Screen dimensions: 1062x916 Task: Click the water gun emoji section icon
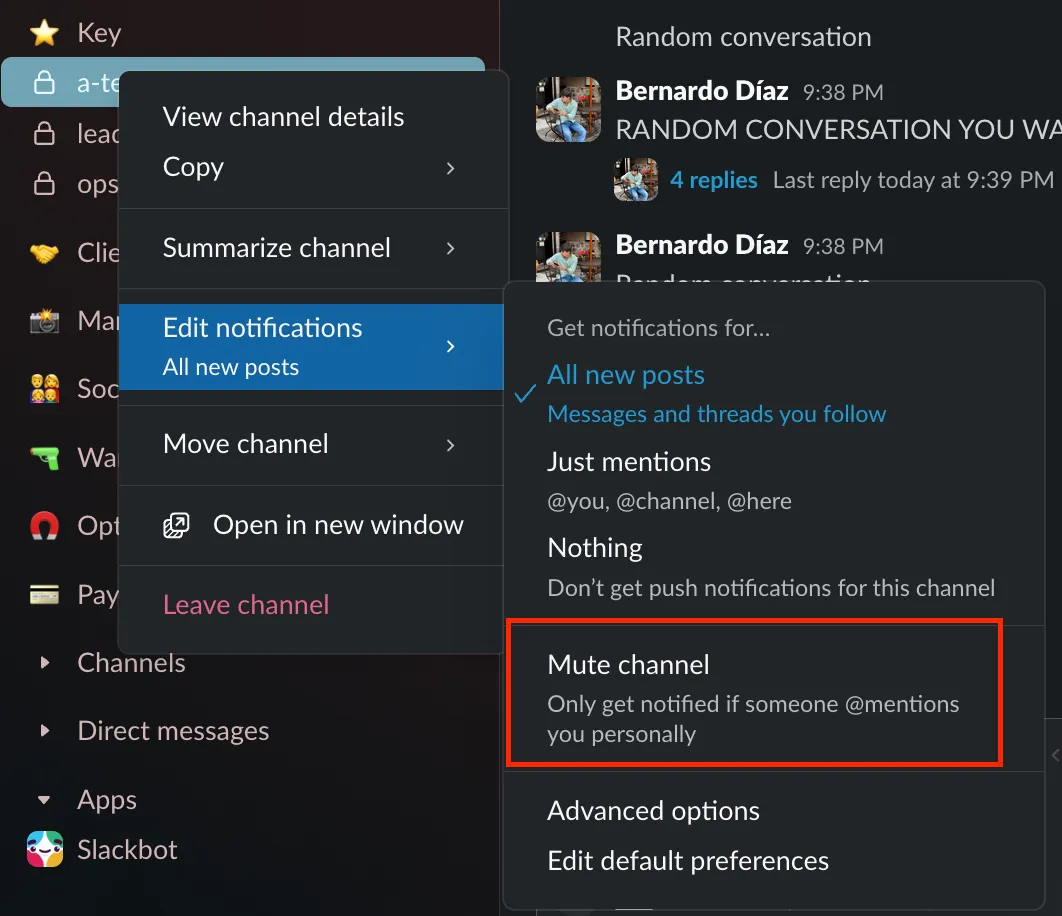click(x=44, y=457)
